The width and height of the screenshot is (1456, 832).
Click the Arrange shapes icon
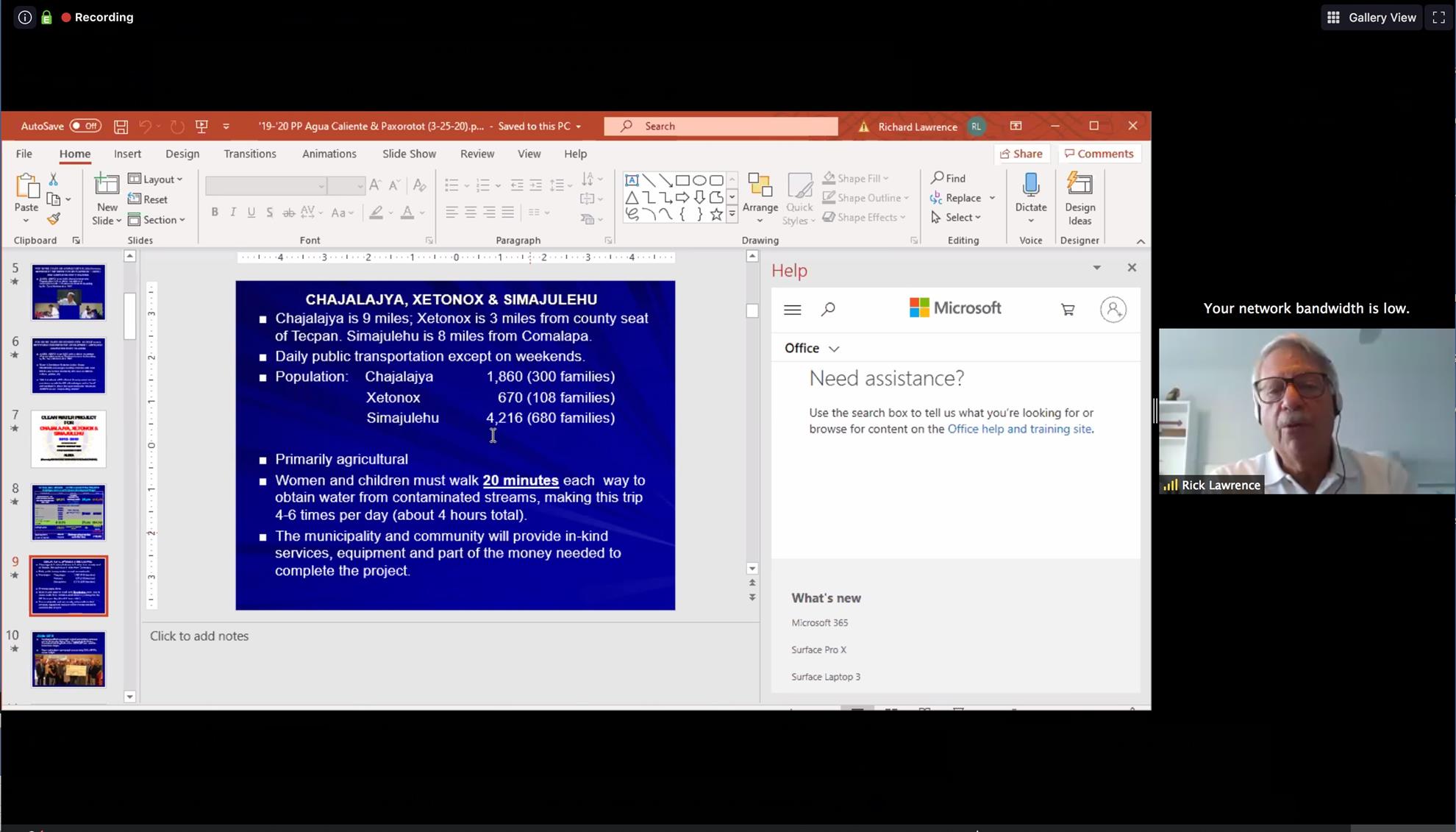[760, 193]
